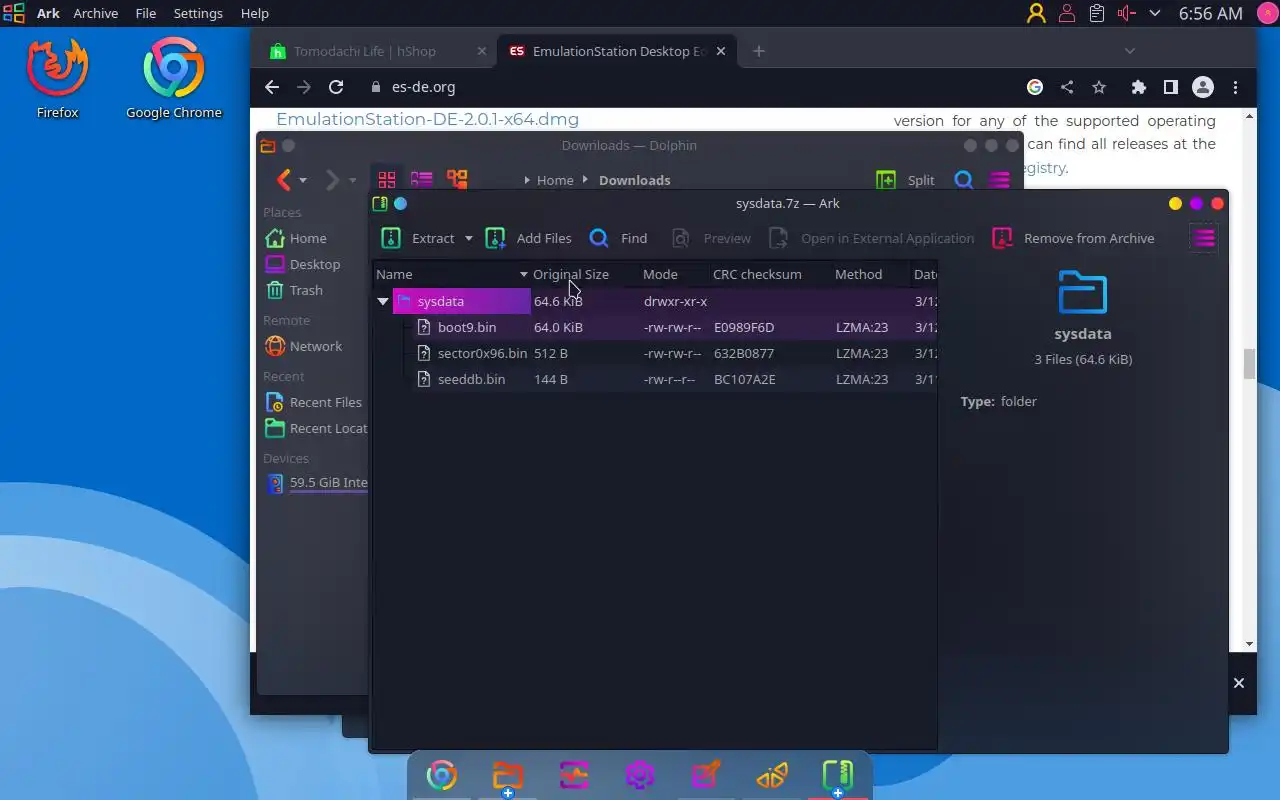This screenshot has width=1280, height=800.
Task: Switch Dolphin to details tree view
Action: [x=457, y=180]
